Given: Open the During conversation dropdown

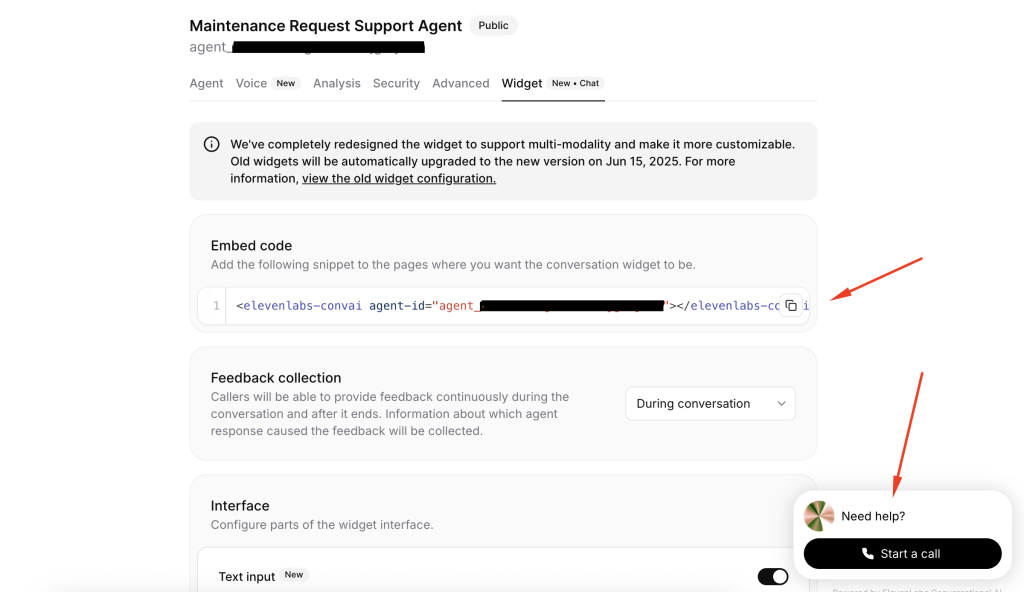Looking at the screenshot, I should [x=711, y=404].
